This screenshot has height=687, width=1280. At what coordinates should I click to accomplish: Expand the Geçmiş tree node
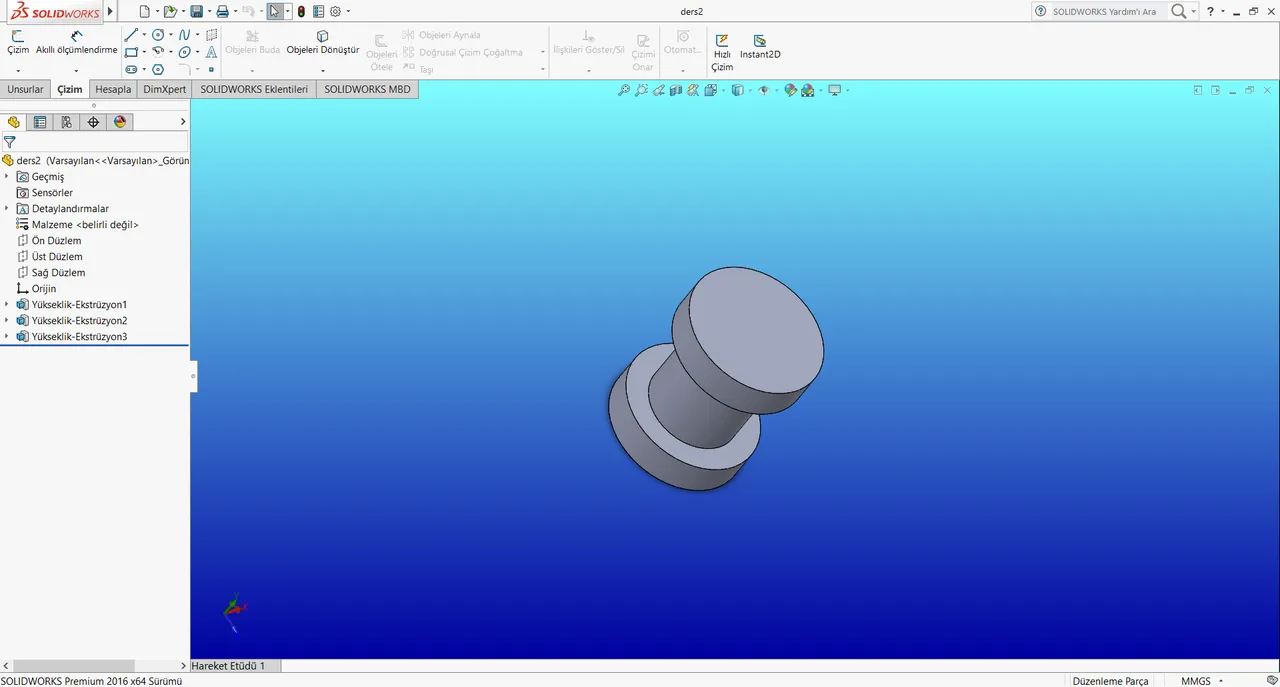pos(7,176)
